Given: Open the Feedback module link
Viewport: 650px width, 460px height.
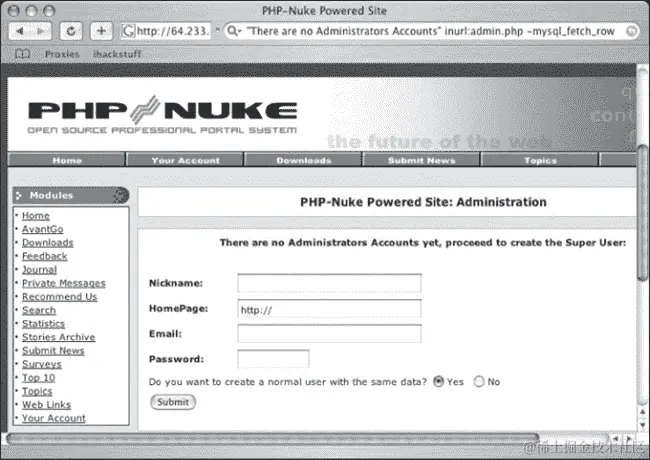Looking at the screenshot, I should (x=45, y=256).
